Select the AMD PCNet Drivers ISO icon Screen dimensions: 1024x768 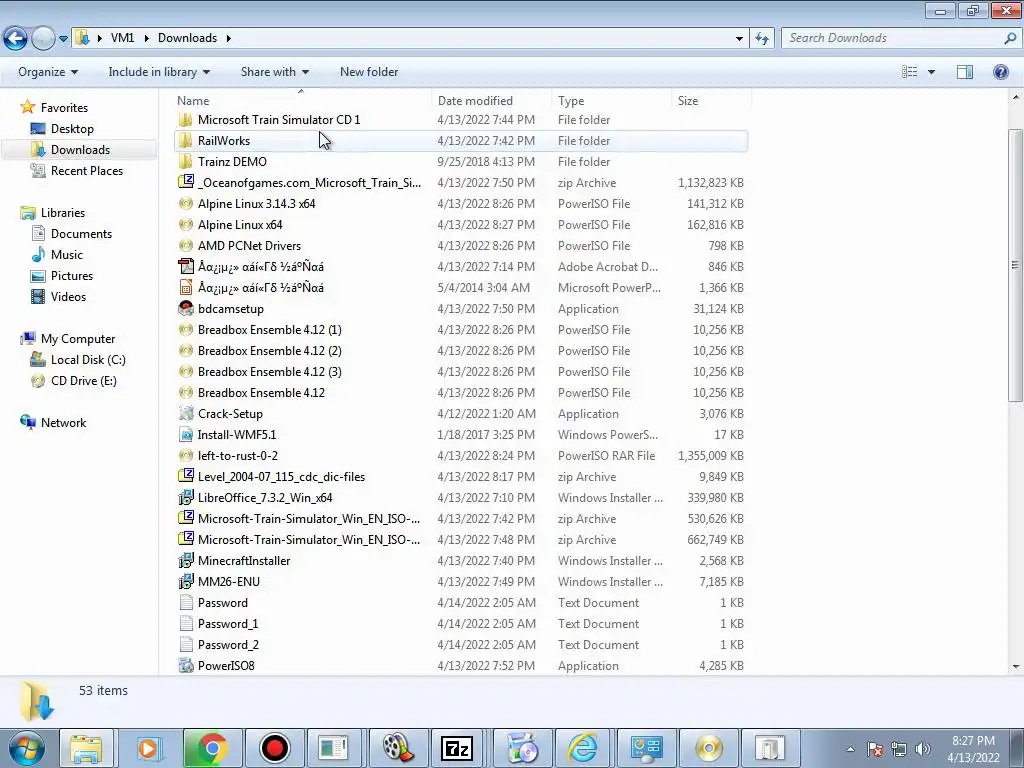point(185,246)
